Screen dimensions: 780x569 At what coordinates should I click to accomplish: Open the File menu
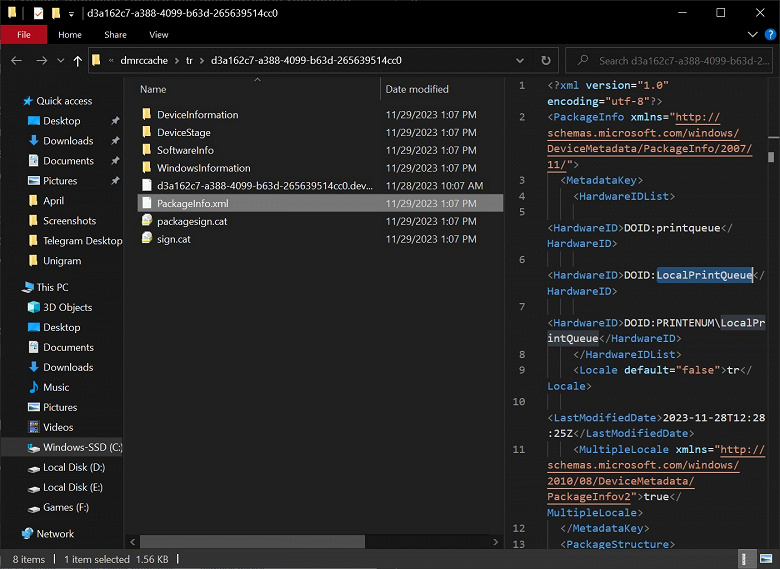tap(23, 35)
